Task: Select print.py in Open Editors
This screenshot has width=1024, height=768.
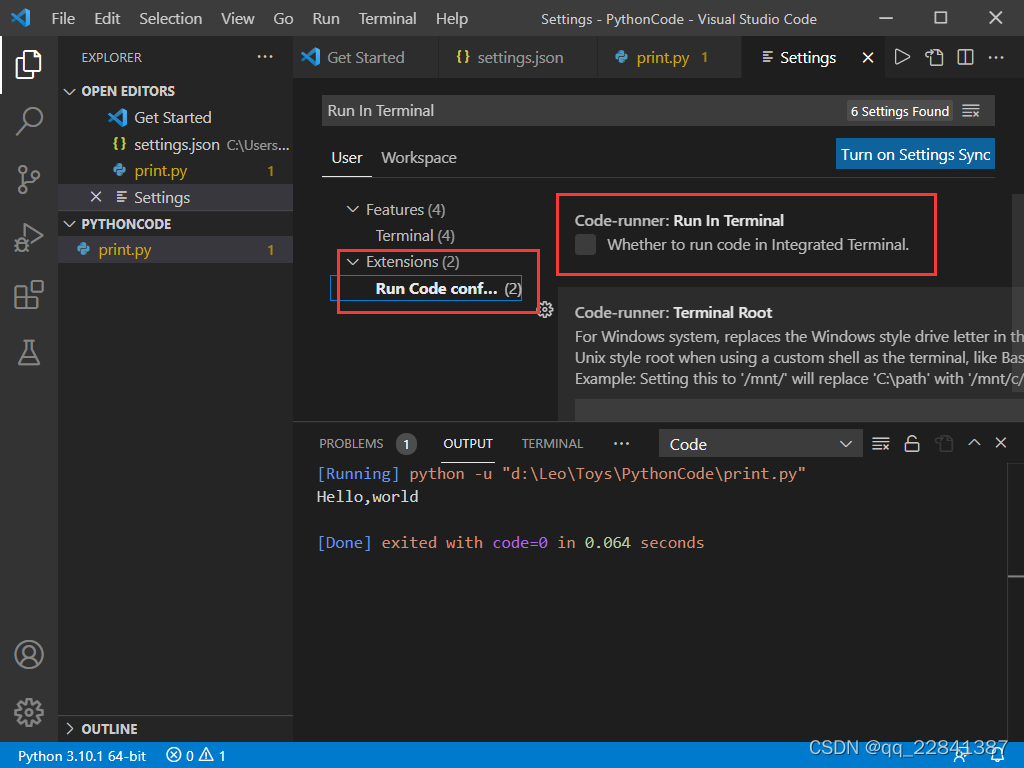Action: [x=175, y=170]
